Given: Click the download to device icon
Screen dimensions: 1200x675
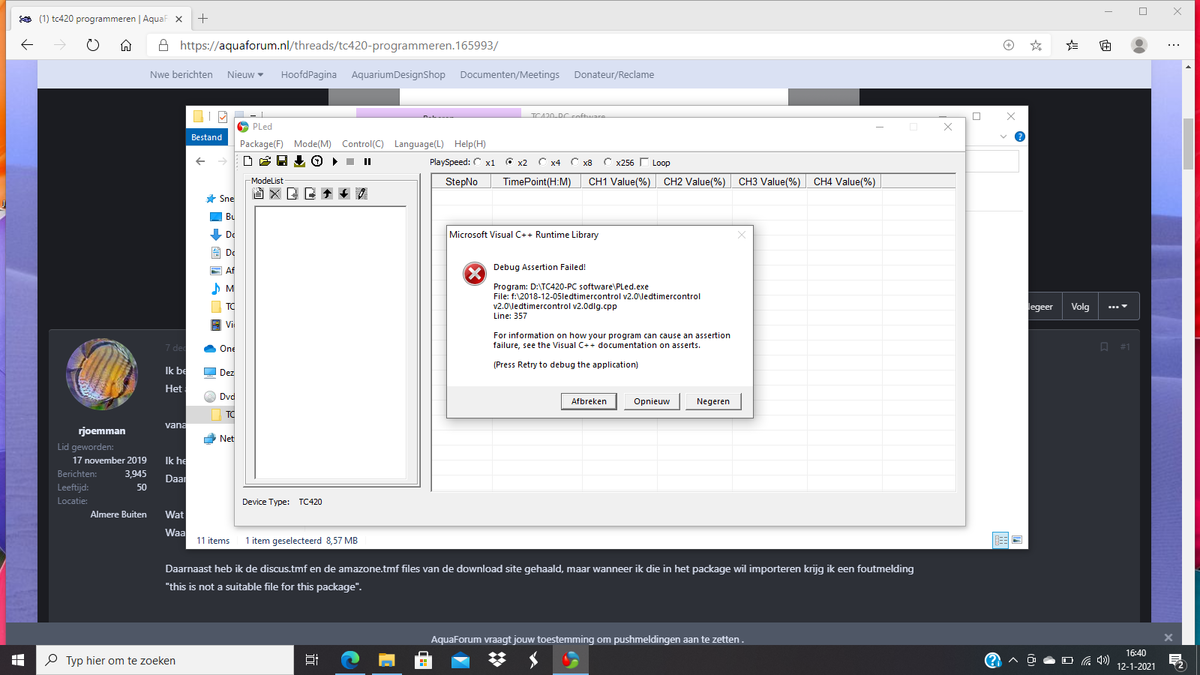Looking at the screenshot, I should pyautogui.click(x=299, y=162).
